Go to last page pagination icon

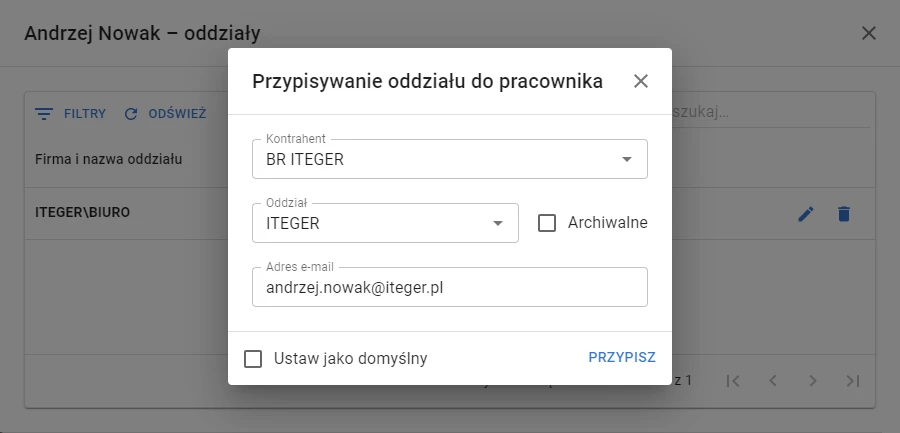click(x=853, y=381)
